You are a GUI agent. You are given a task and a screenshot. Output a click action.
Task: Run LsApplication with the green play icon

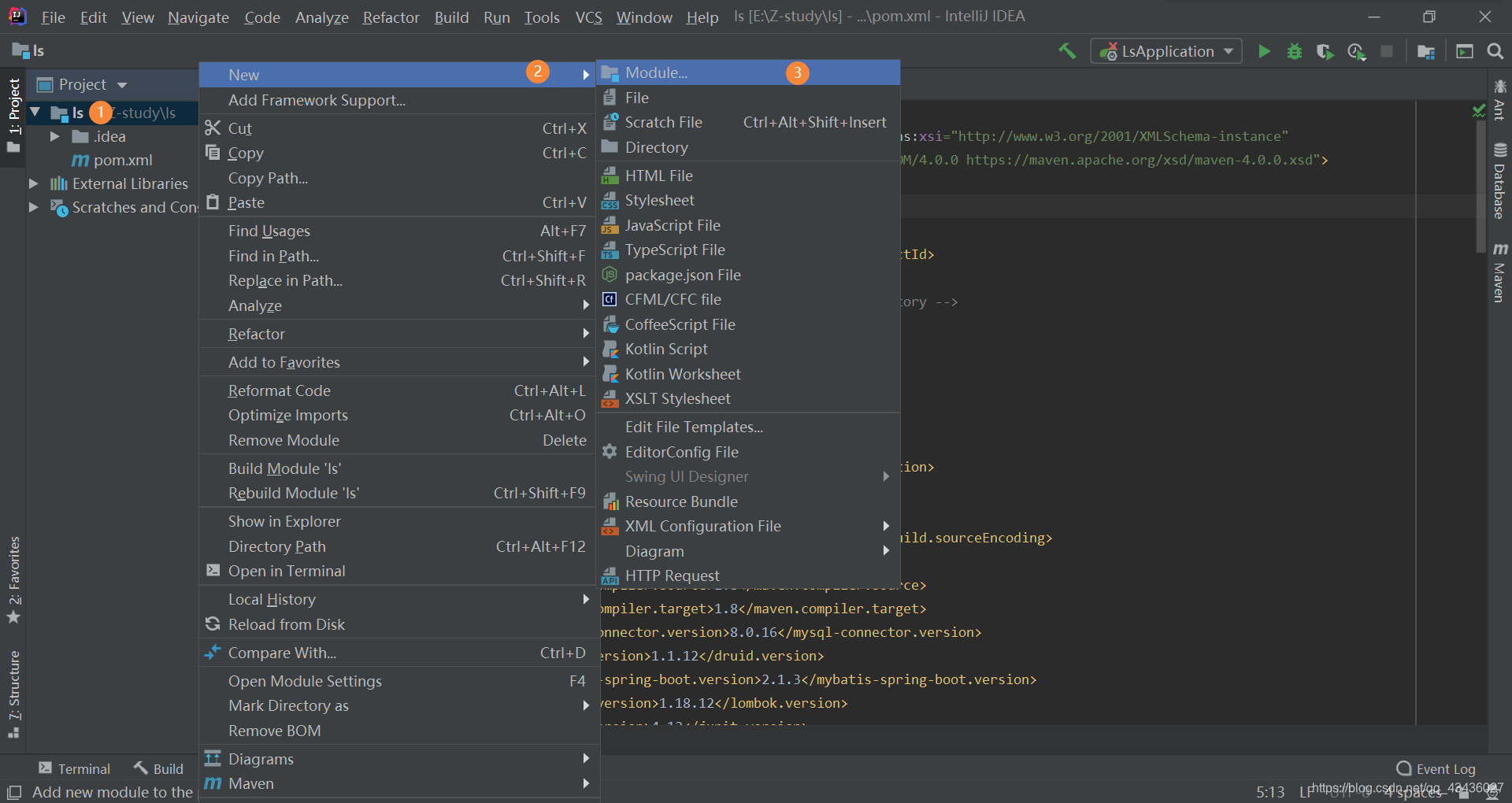pos(1264,51)
